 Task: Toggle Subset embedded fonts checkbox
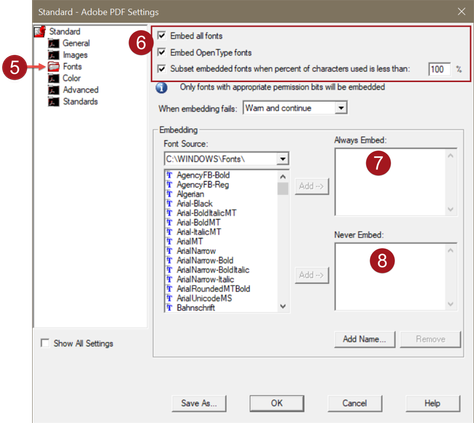click(162, 69)
